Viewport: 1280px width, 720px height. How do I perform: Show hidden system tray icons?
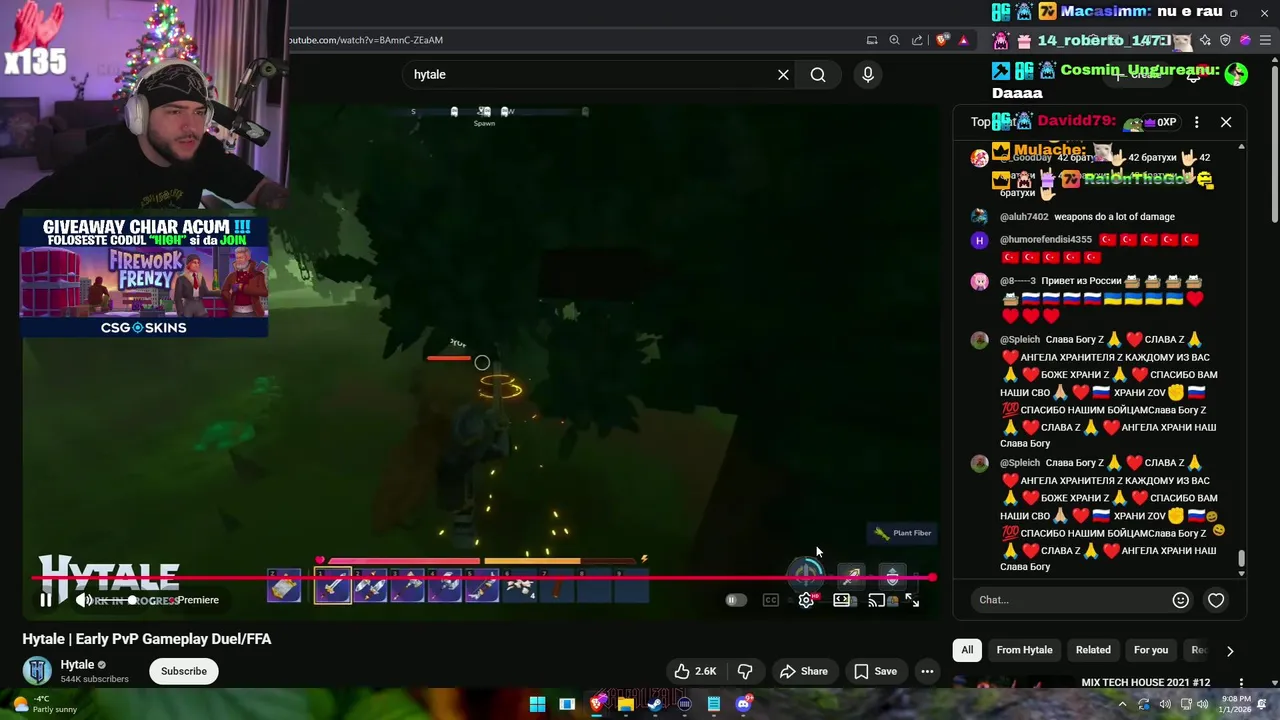(x=1122, y=704)
